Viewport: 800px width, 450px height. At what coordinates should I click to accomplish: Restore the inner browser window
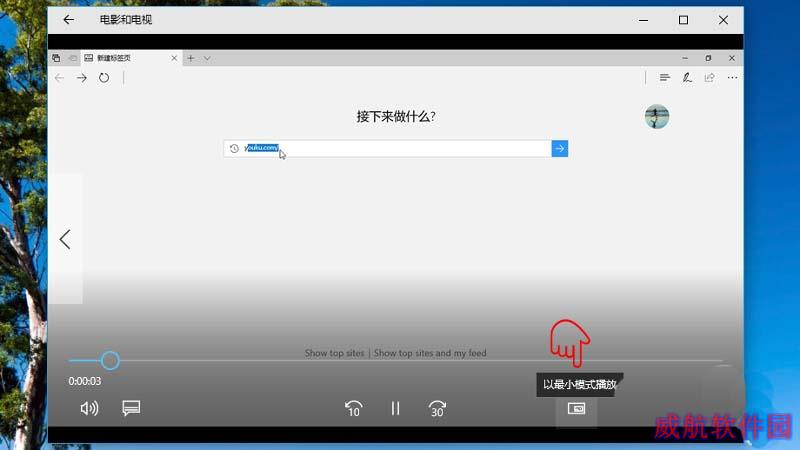[708, 58]
